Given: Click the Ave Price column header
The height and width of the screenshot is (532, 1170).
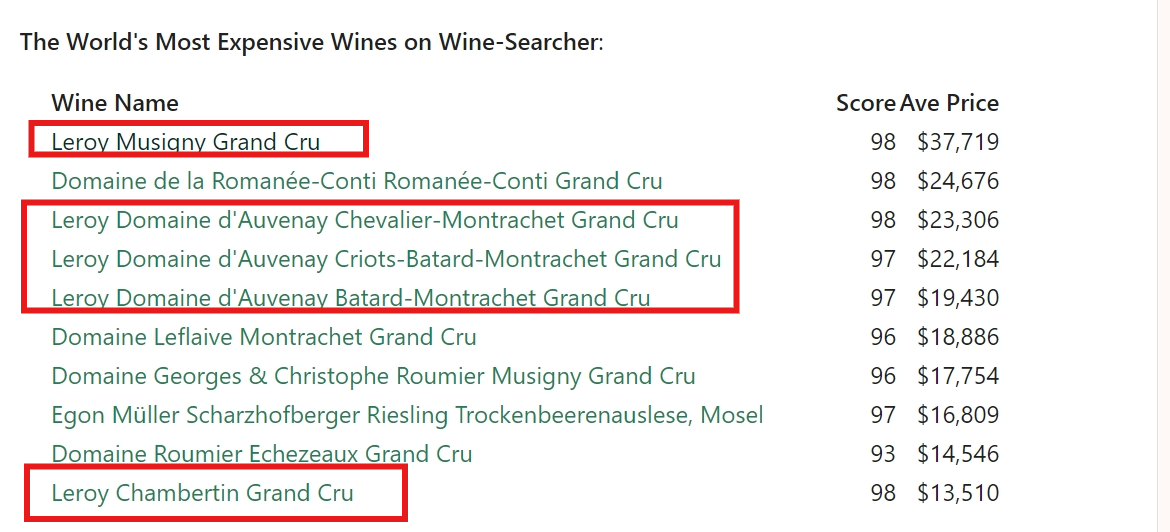Looking at the screenshot, I should pyautogui.click(x=949, y=103).
